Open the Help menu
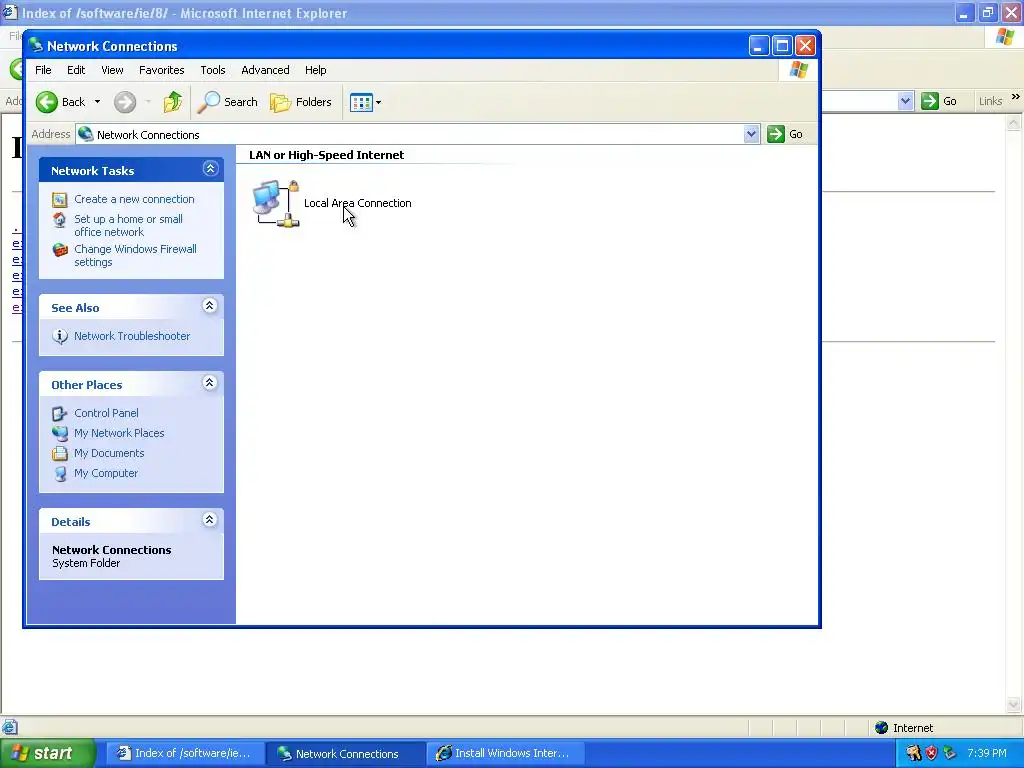1024x768 pixels. coord(315,70)
